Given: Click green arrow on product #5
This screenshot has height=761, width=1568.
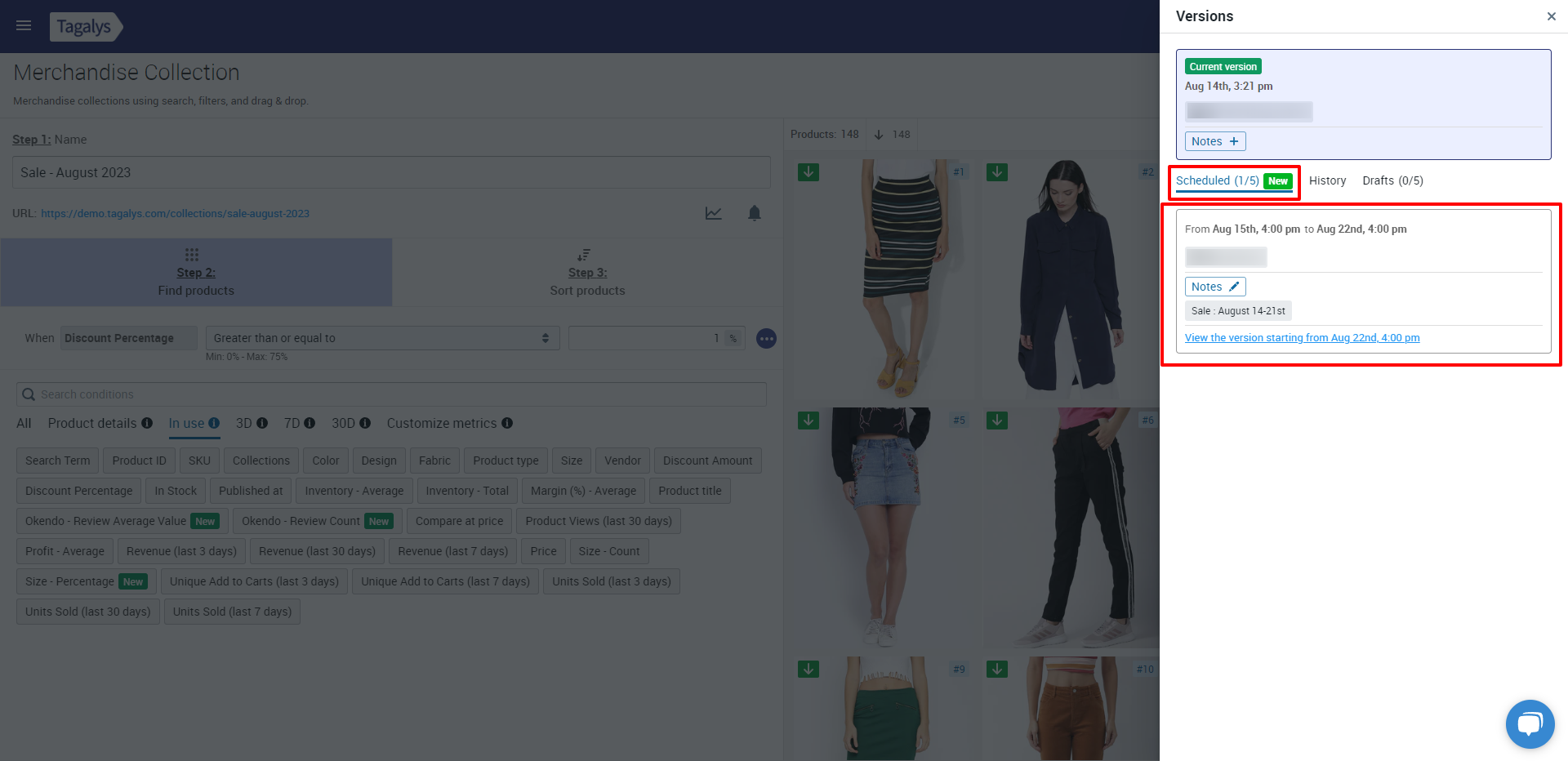Looking at the screenshot, I should [808, 421].
